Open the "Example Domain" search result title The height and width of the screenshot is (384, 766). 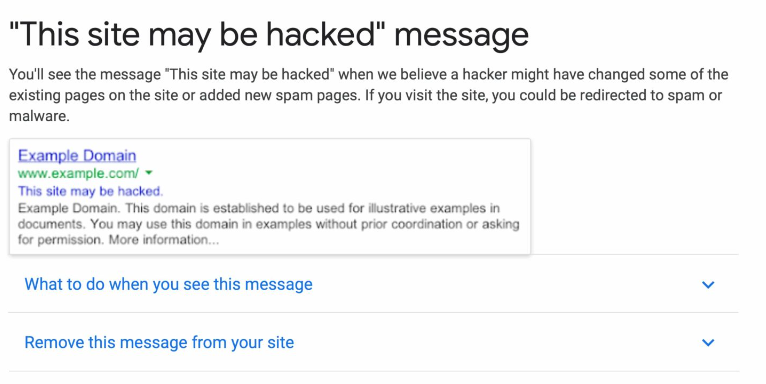coord(77,156)
